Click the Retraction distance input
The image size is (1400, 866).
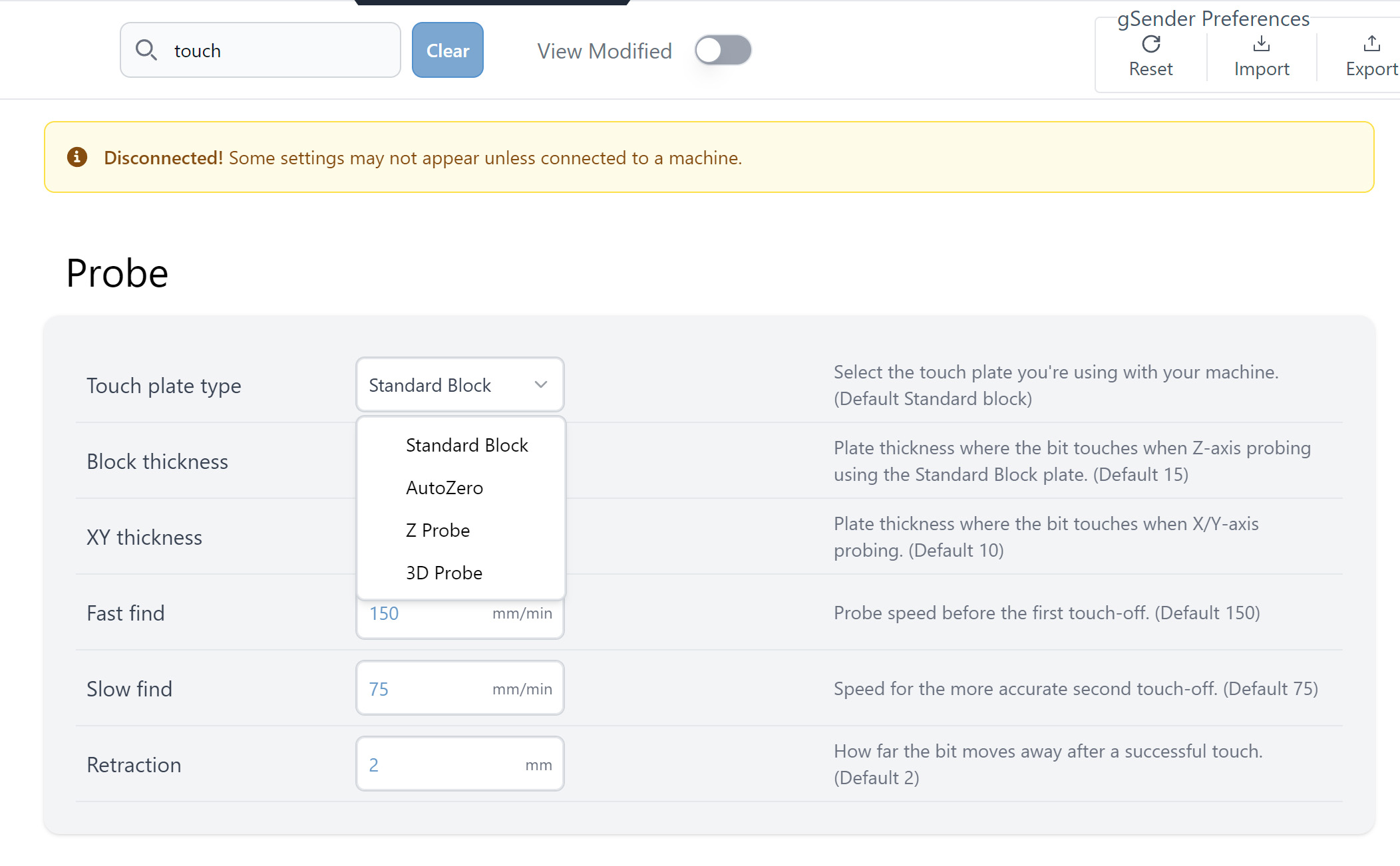[439, 765]
